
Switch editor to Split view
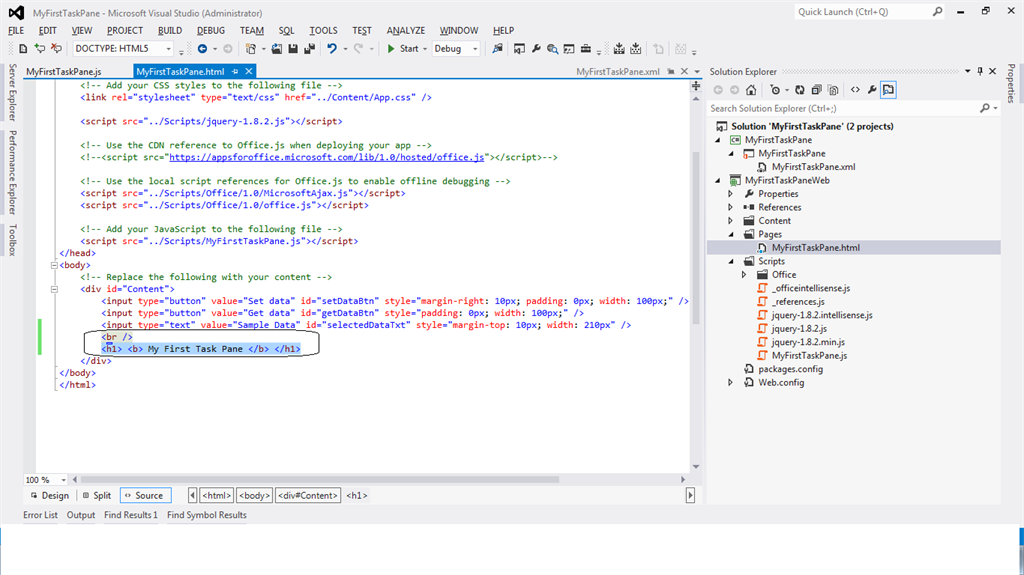[x=98, y=495]
